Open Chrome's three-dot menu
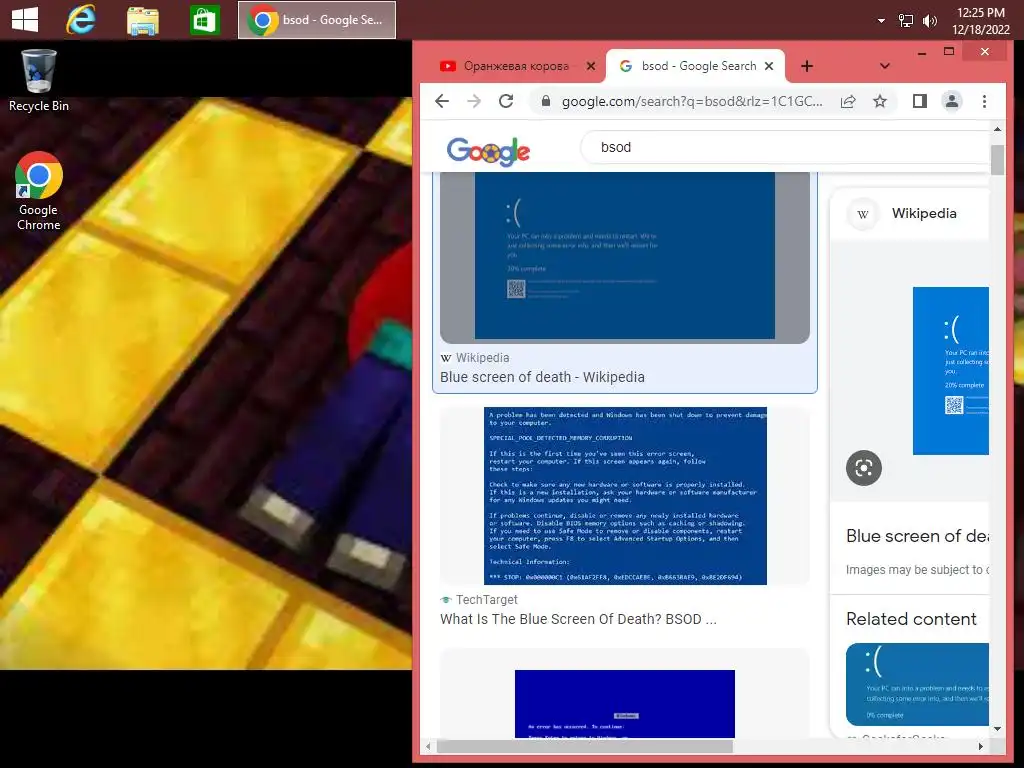This screenshot has width=1024, height=768. click(x=984, y=101)
